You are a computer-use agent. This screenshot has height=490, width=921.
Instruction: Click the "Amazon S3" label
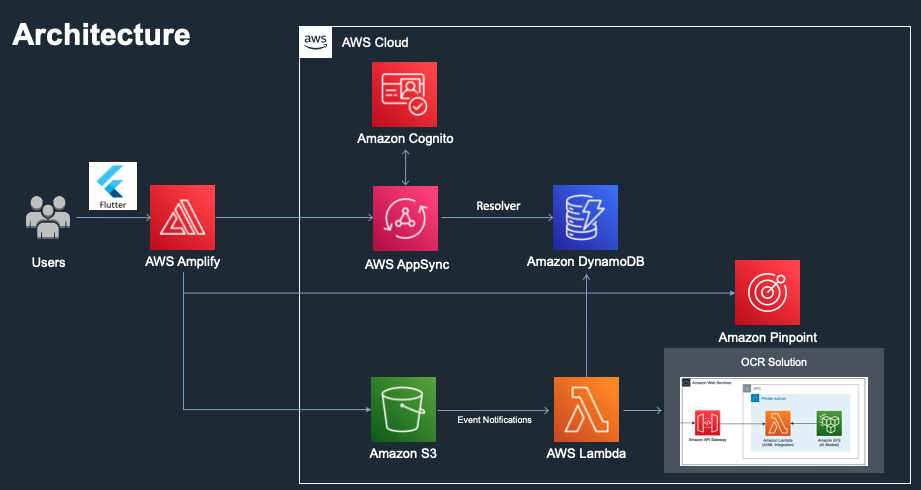(x=403, y=454)
